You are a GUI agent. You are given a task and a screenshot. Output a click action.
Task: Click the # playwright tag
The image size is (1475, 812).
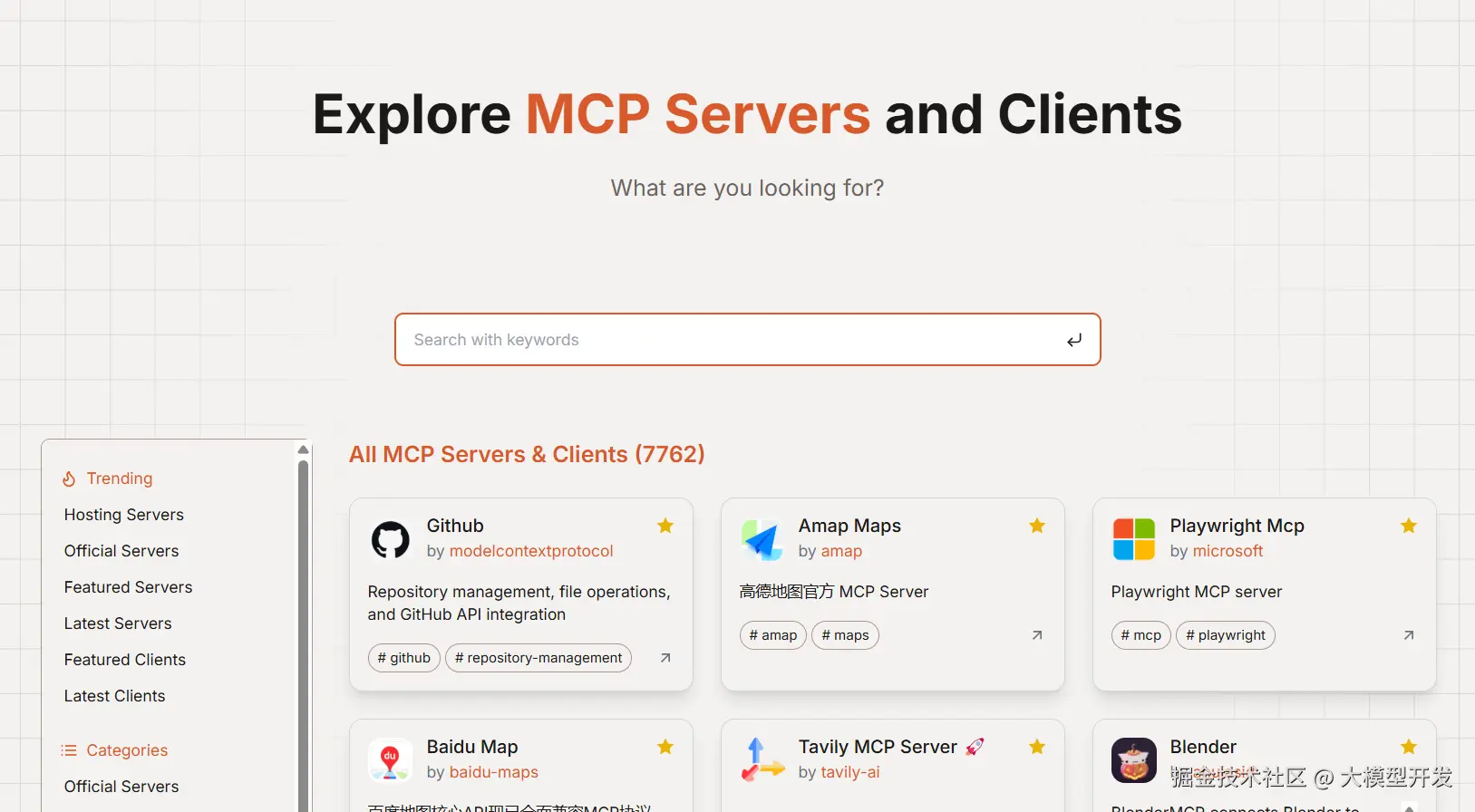pos(1226,635)
